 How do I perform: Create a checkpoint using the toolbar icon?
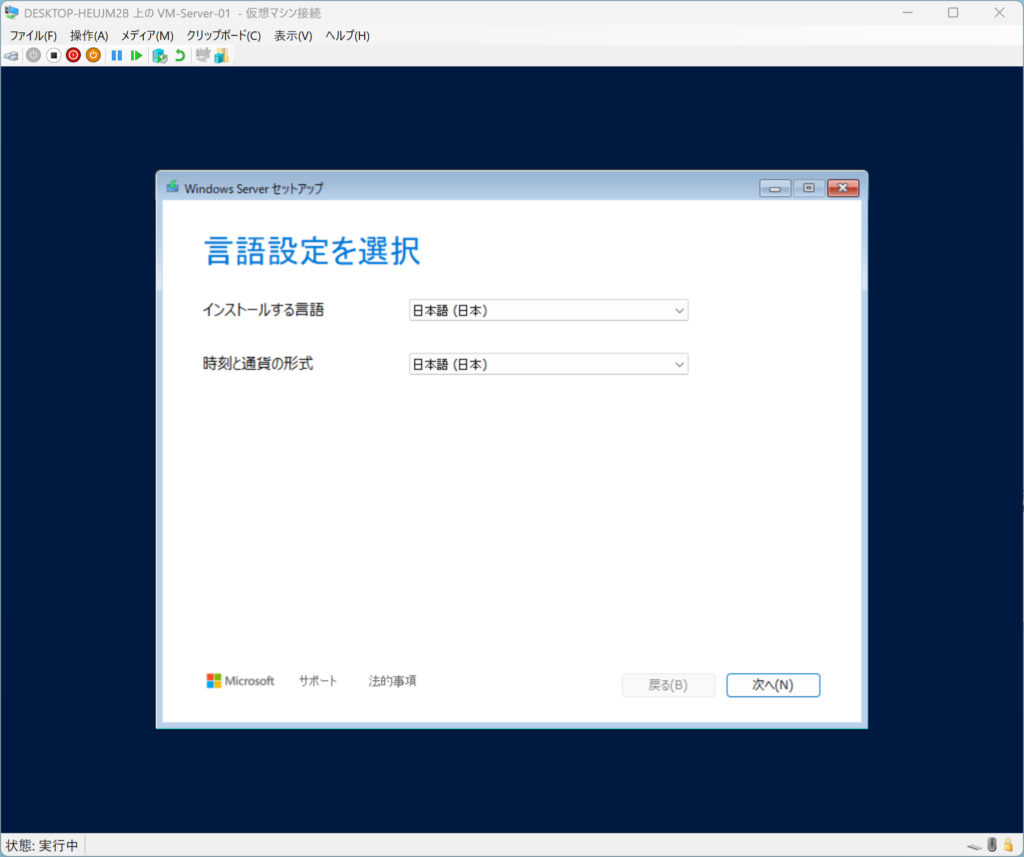click(x=159, y=55)
